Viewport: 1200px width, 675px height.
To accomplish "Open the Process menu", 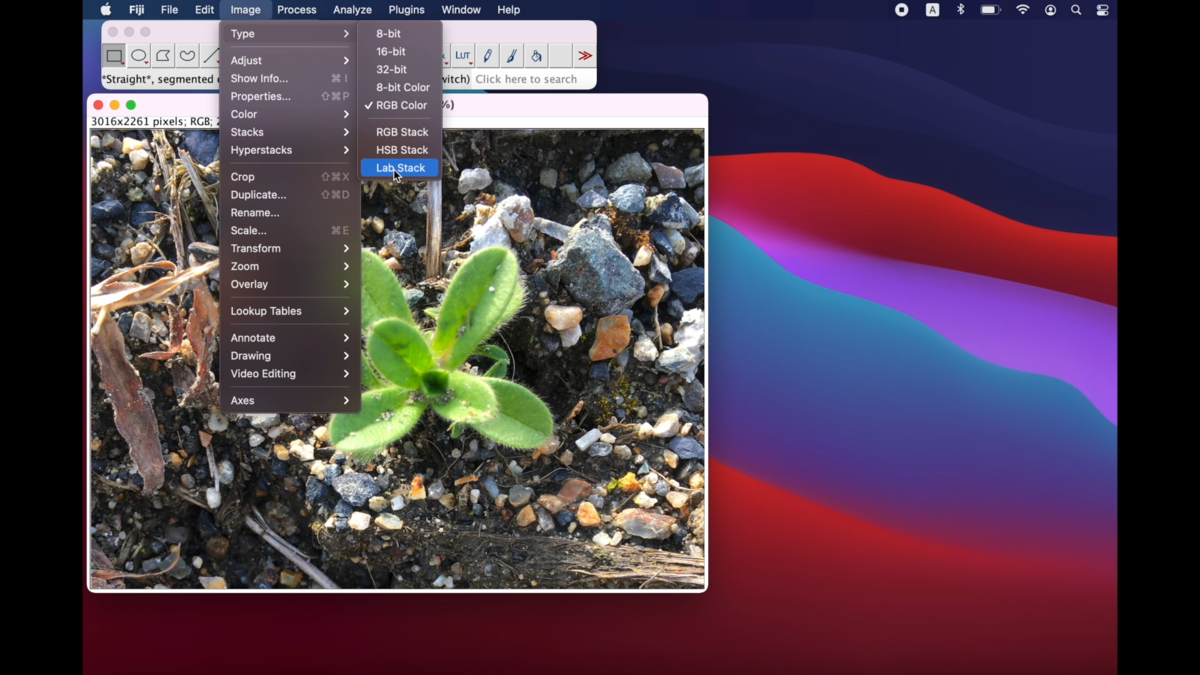I will [x=297, y=10].
